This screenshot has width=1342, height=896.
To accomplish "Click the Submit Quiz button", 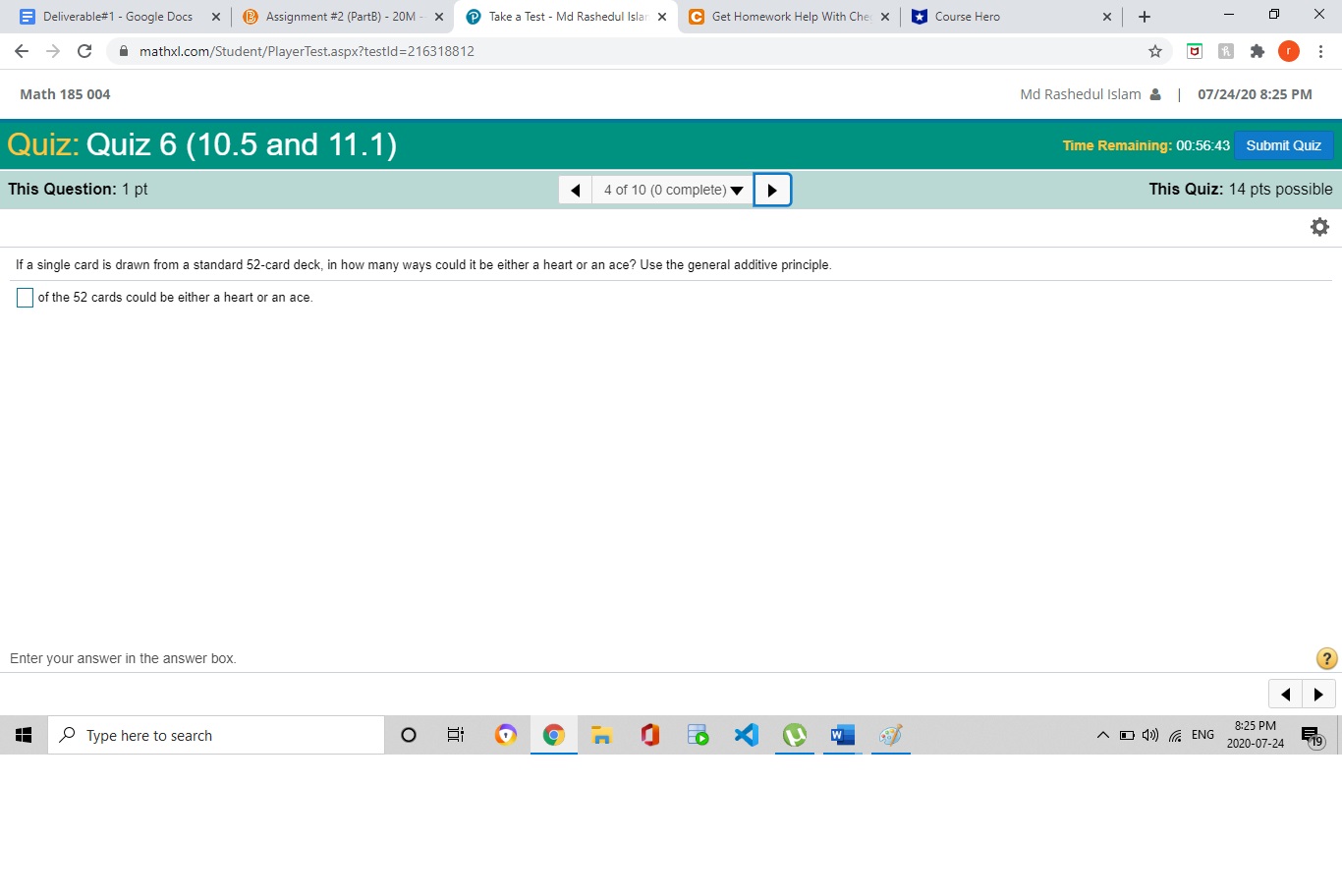I will coord(1283,144).
